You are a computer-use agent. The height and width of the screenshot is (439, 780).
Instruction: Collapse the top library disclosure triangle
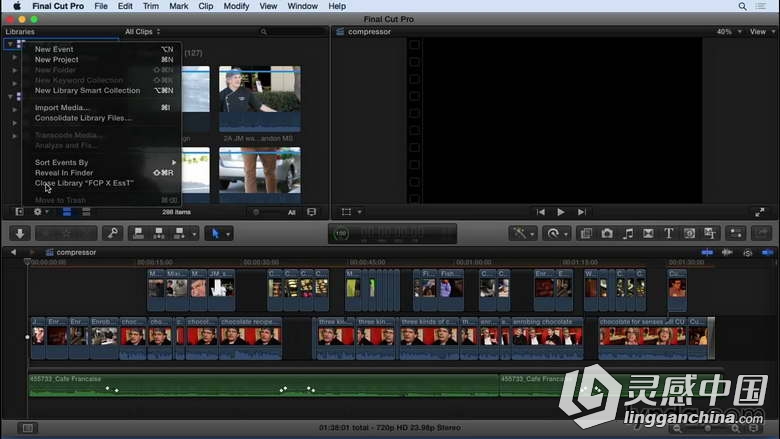(x=10, y=44)
